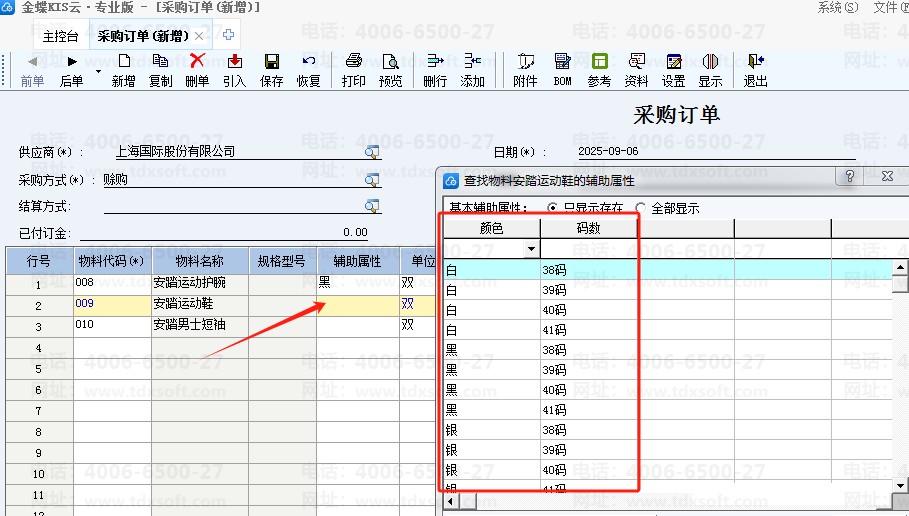This screenshot has height=516, width=909.
Task: Expand the 颜色 column filter dropdown
Action: [x=530, y=249]
